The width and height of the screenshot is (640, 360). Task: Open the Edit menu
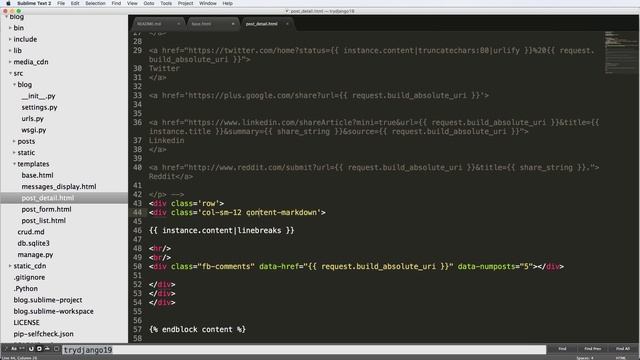pyautogui.click(x=75, y=3)
